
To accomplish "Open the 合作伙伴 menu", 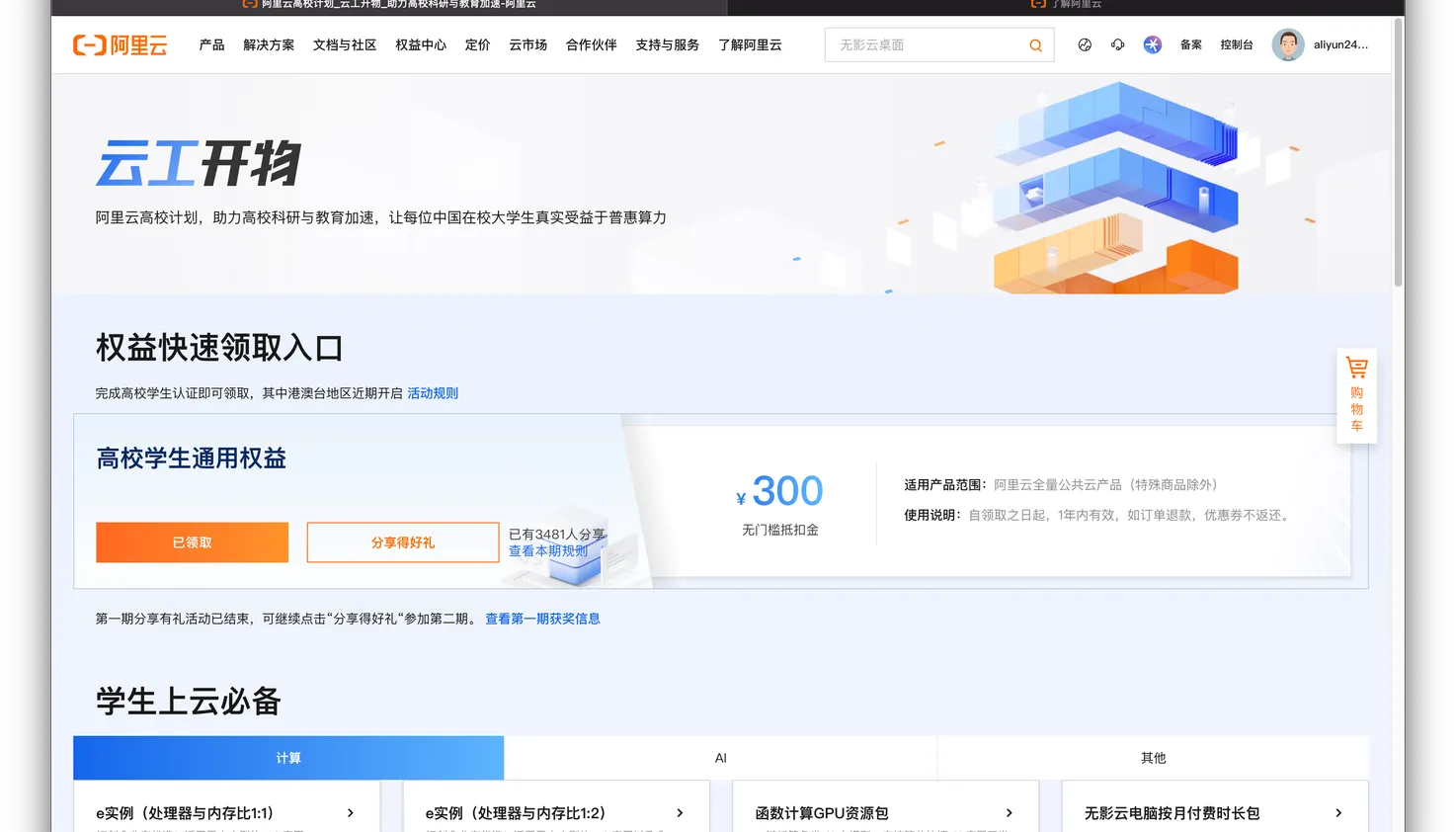I will pyautogui.click(x=591, y=44).
